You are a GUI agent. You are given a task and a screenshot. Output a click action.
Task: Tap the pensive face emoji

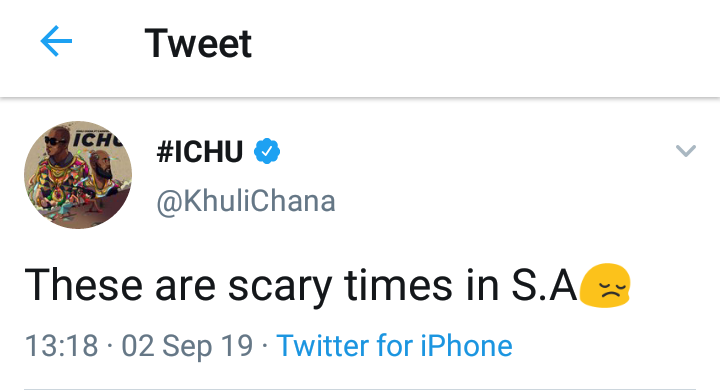(605, 285)
